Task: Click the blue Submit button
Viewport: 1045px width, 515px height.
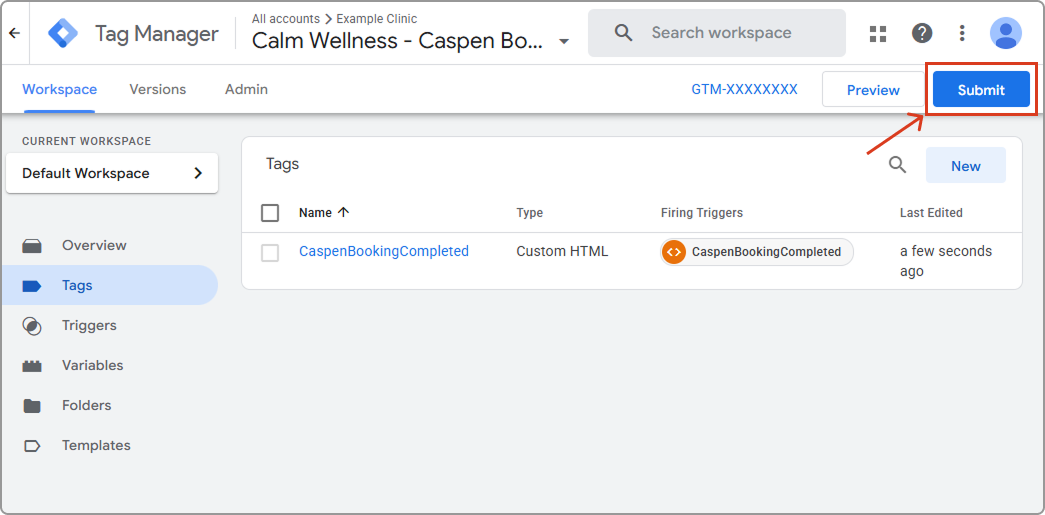Action: [980, 89]
